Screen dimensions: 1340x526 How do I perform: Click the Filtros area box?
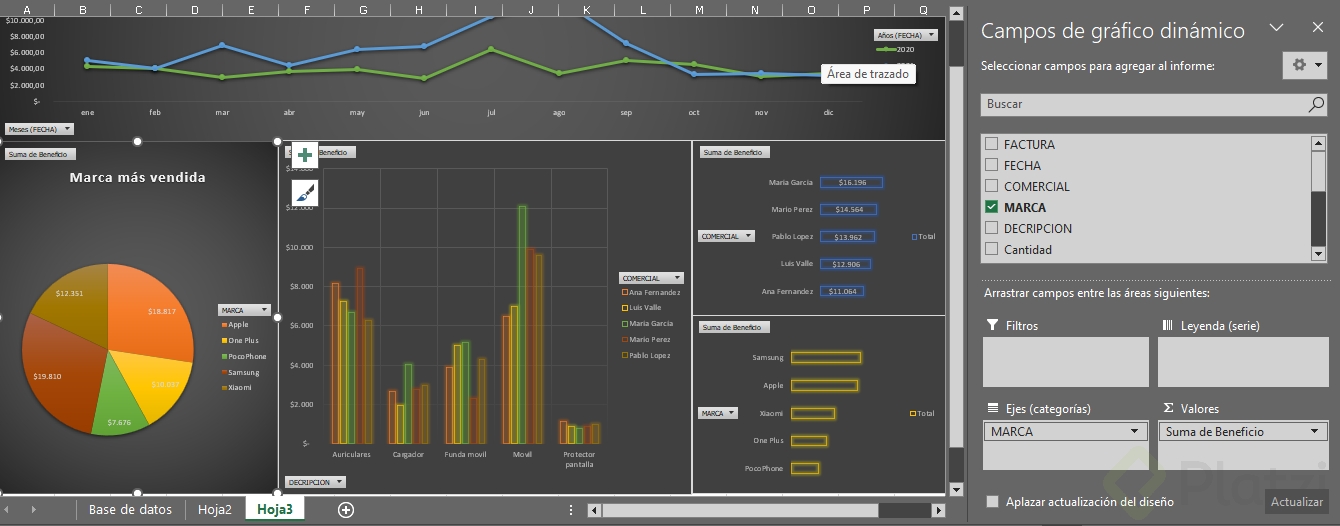(x=1066, y=362)
